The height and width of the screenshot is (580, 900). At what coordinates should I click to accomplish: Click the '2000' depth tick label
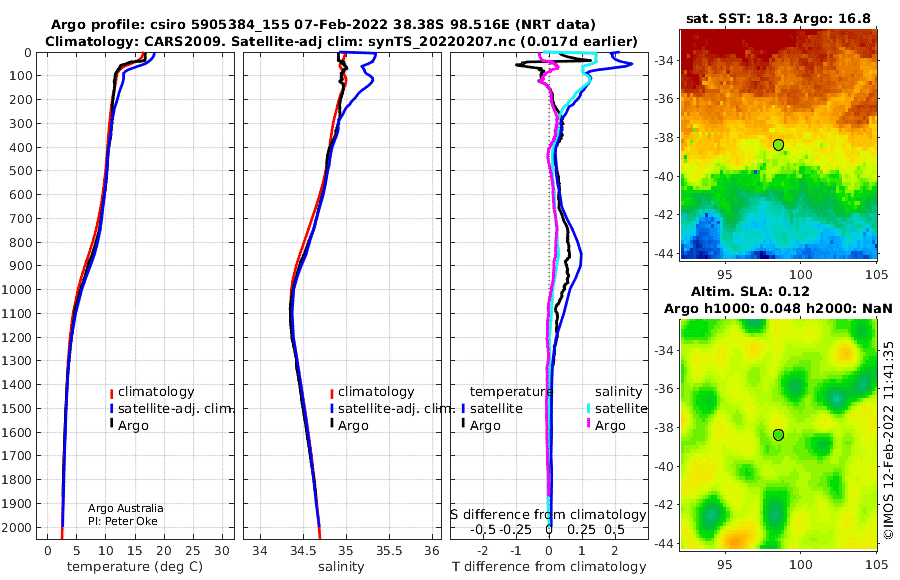pos(16,528)
